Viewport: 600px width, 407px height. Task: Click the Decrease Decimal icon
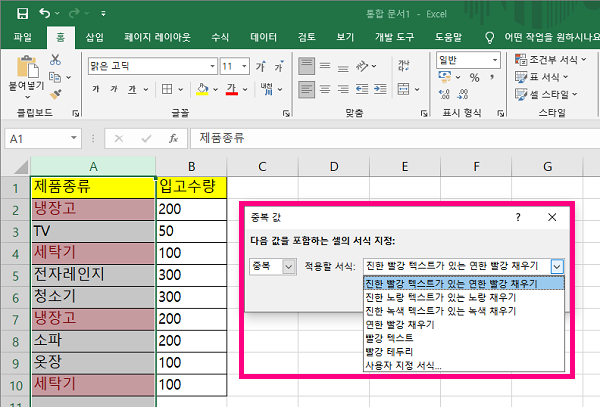463,94
